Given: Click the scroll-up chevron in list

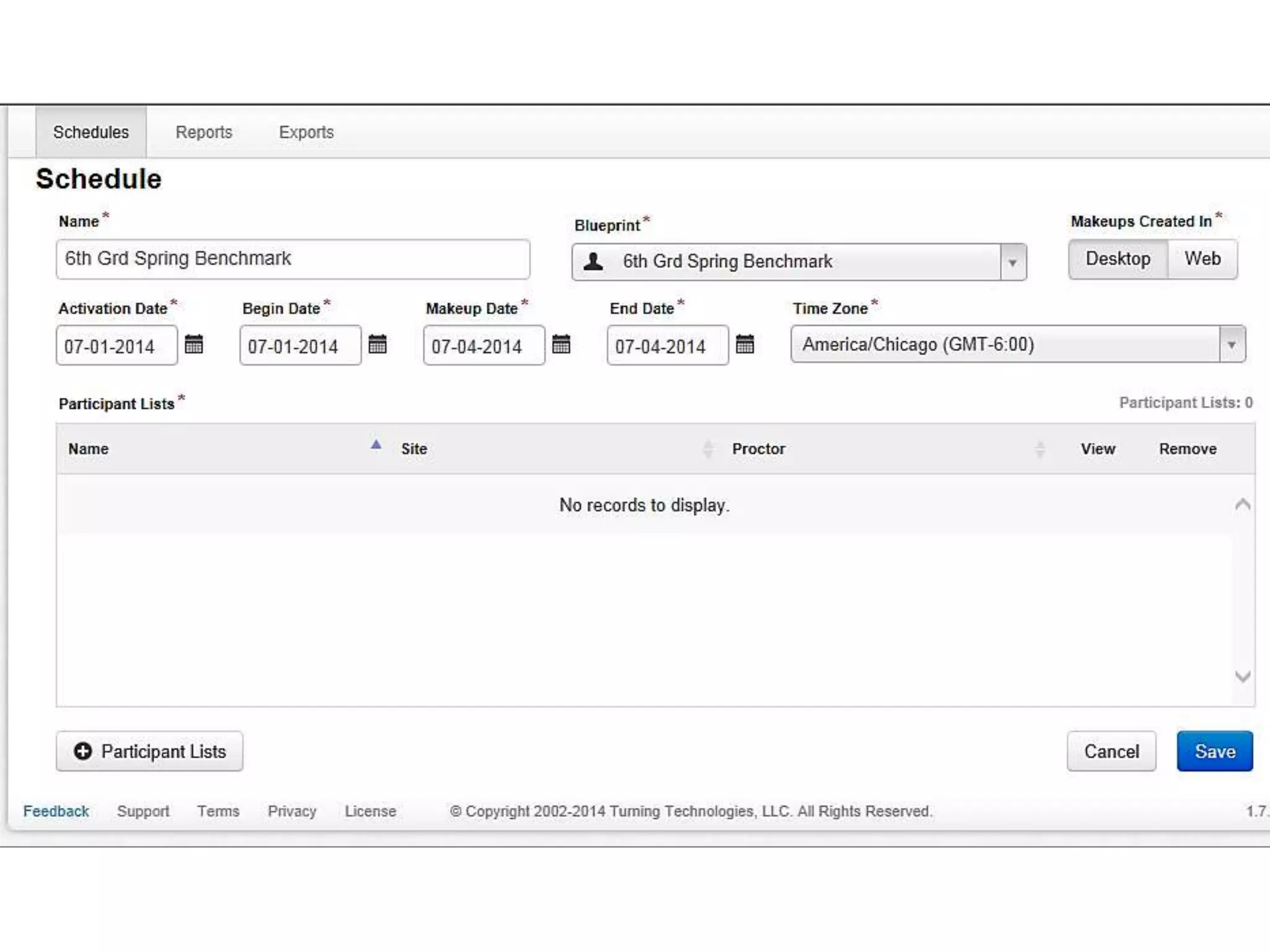Looking at the screenshot, I should (x=1242, y=505).
